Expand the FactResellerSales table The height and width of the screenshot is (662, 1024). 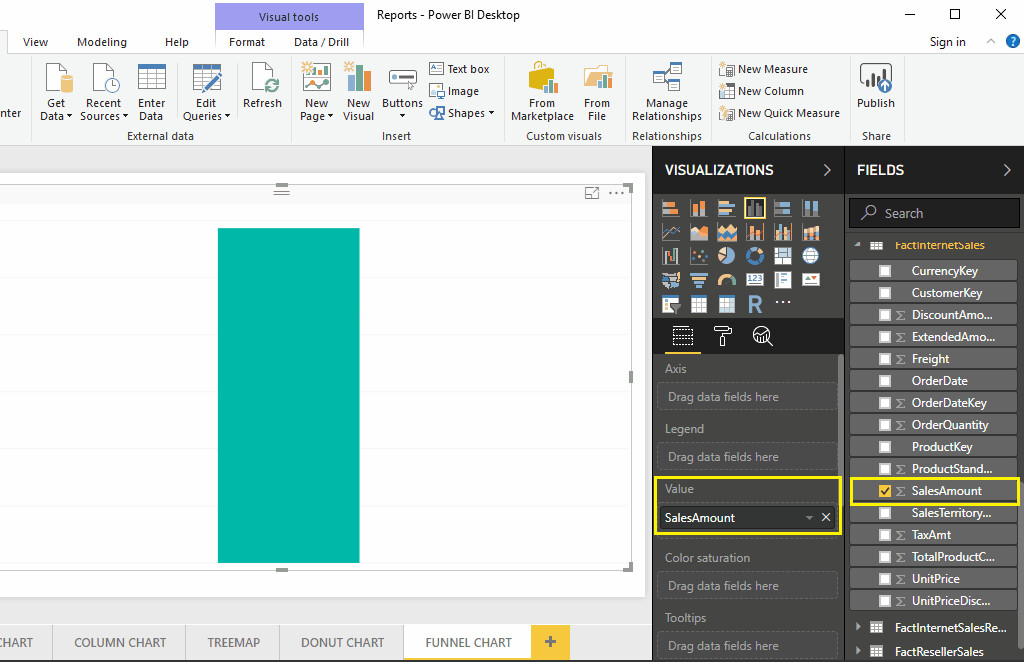(857, 651)
